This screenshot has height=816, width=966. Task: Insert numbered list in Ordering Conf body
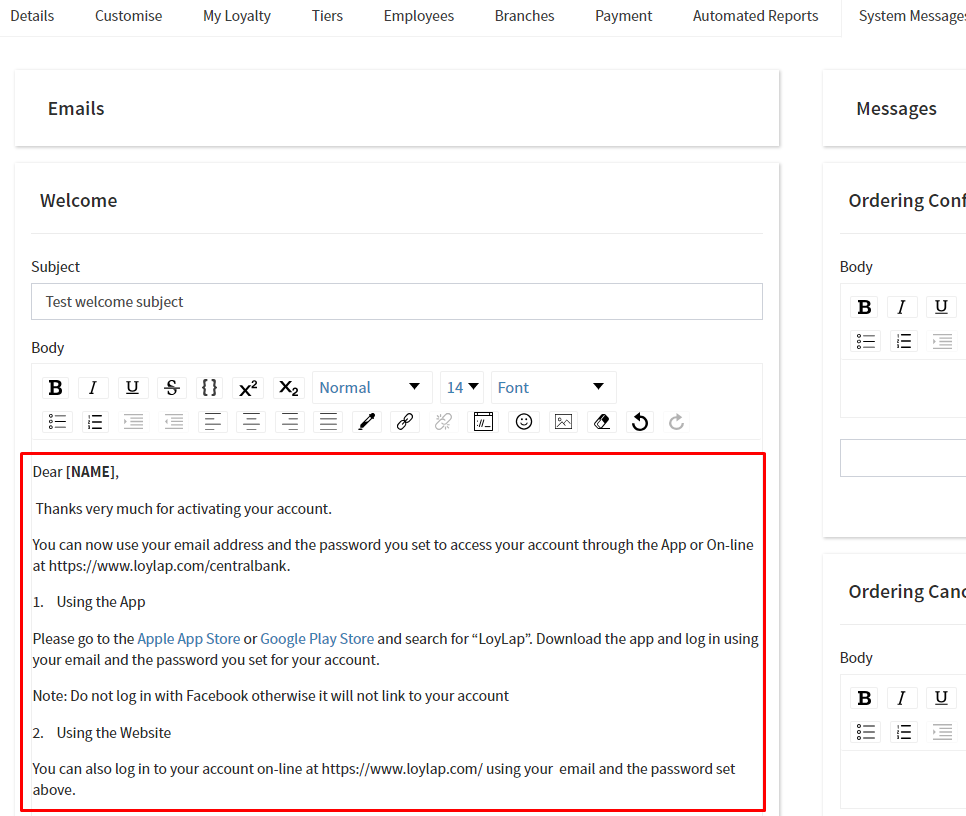[x=904, y=341]
